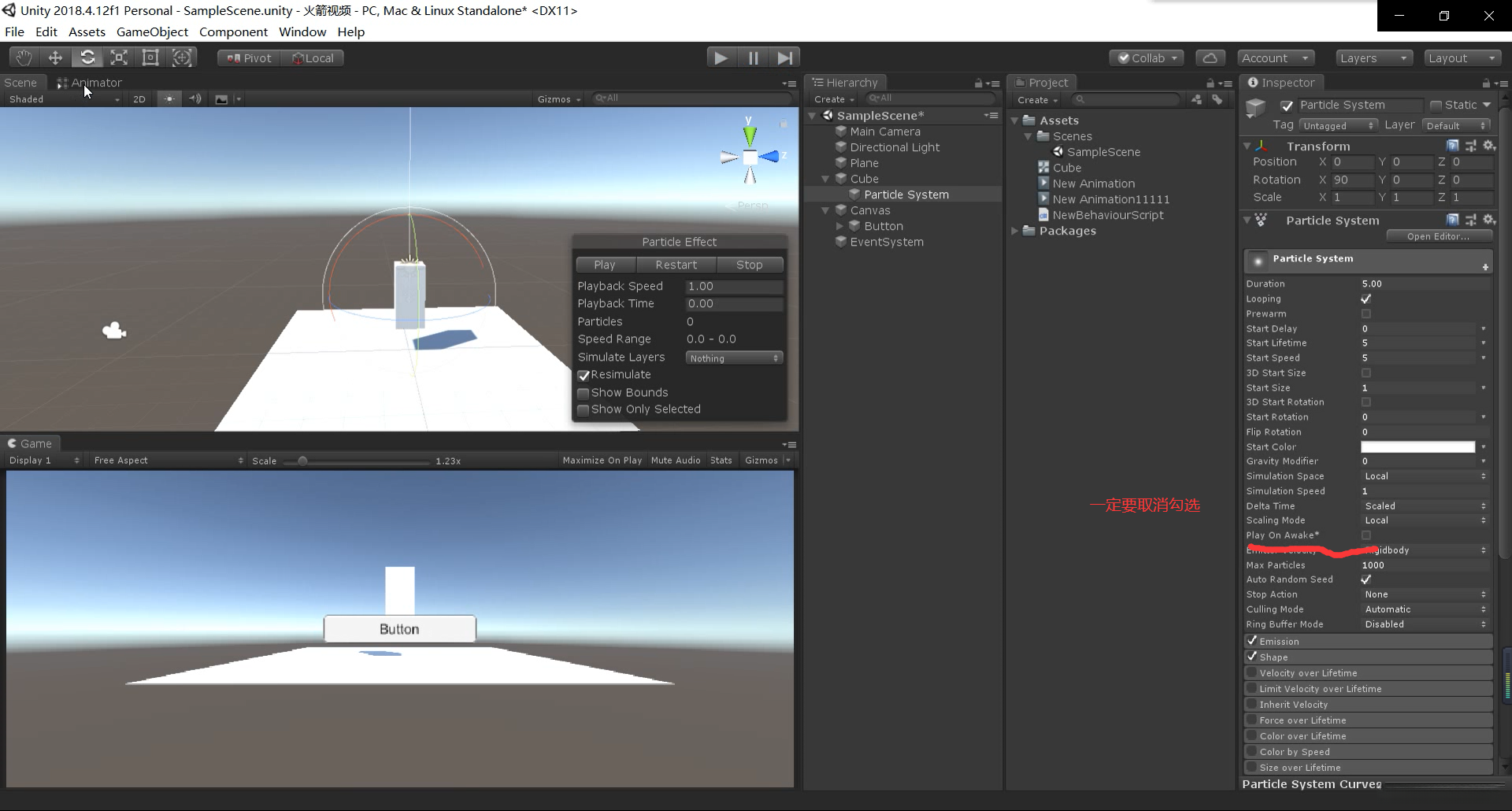Select the Rect Transform tool
Screen dimensions: 1512x811
[x=150, y=57]
